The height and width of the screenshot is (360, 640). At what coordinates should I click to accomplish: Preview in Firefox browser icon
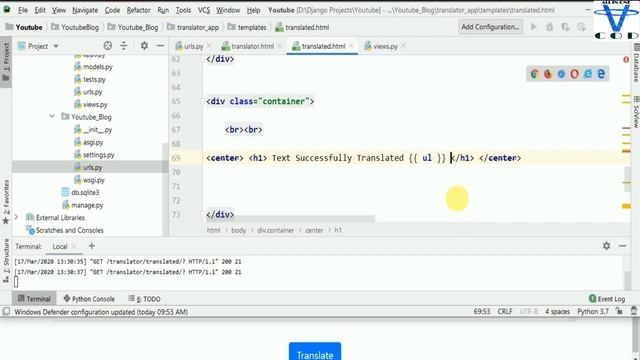coord(548,74)
